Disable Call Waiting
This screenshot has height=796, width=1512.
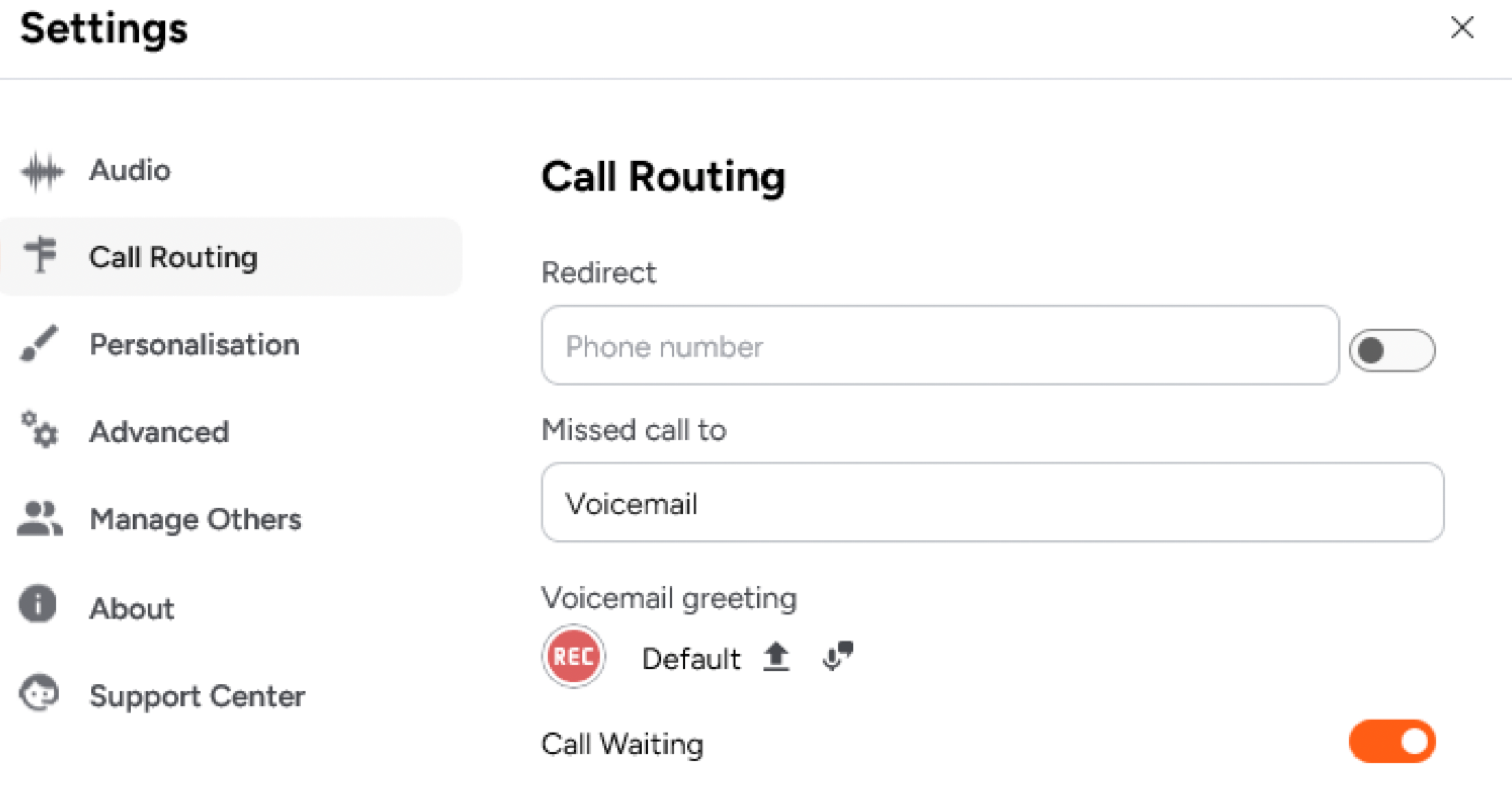coord(1392,742)
